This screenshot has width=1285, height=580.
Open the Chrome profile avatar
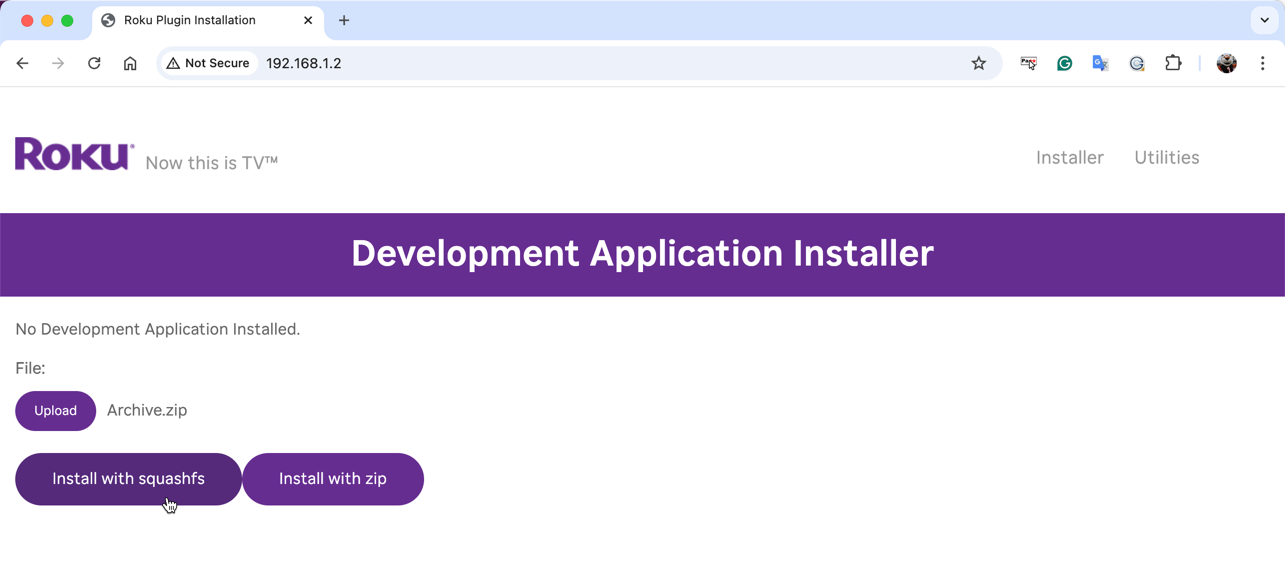[1227, 63]
